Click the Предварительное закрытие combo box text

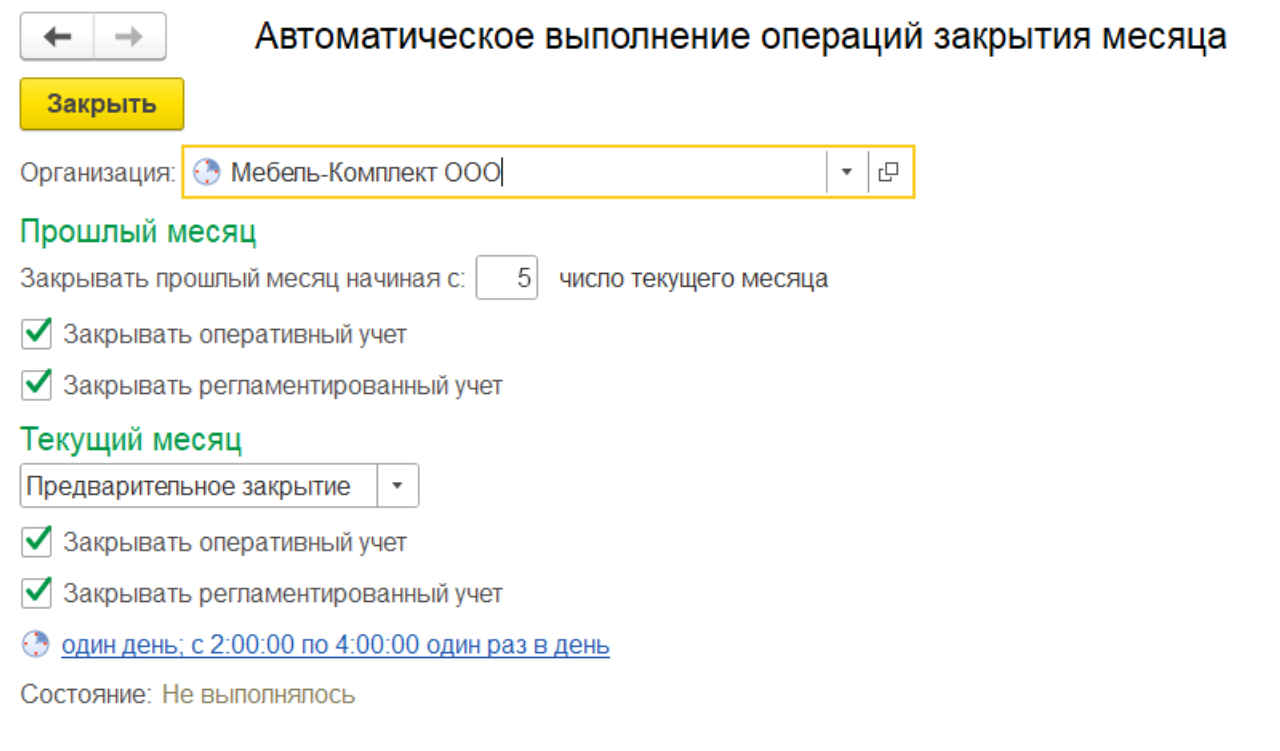coord(190,486)
